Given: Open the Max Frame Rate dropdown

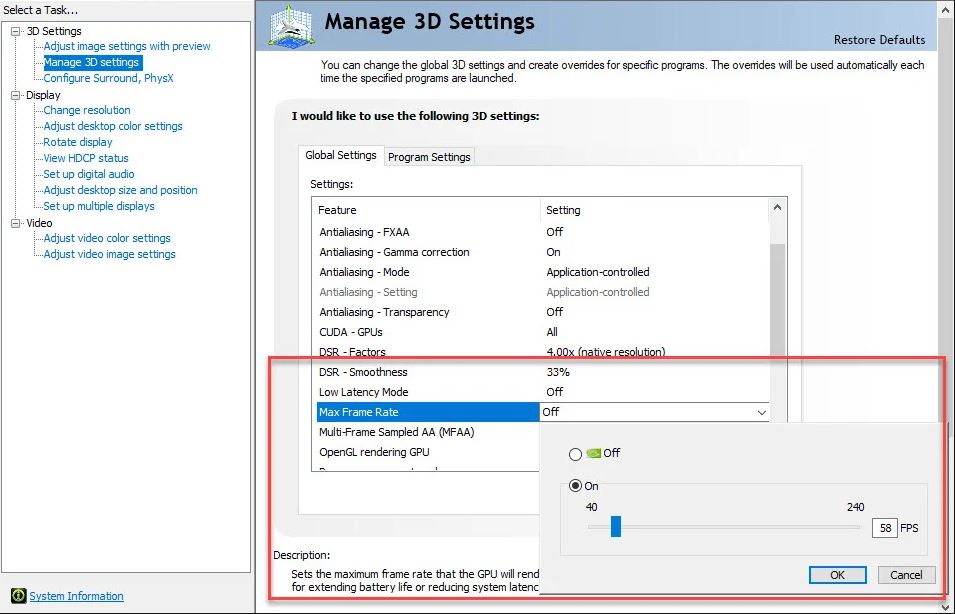Looking at the screenshot, I should pyautogui.click(x=762, y=412).
